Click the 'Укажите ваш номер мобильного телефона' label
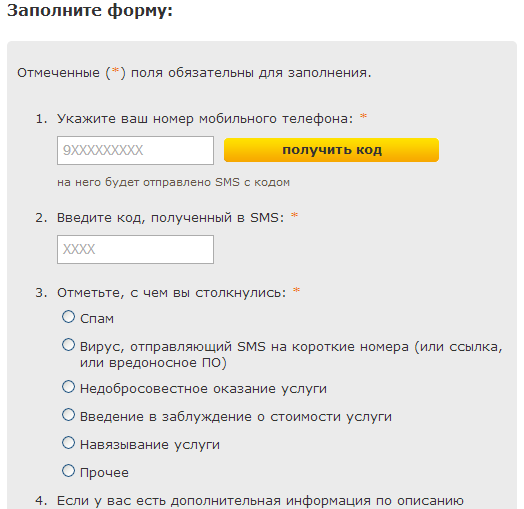This screenshot has width=524, height=509. tap(205, 119)
